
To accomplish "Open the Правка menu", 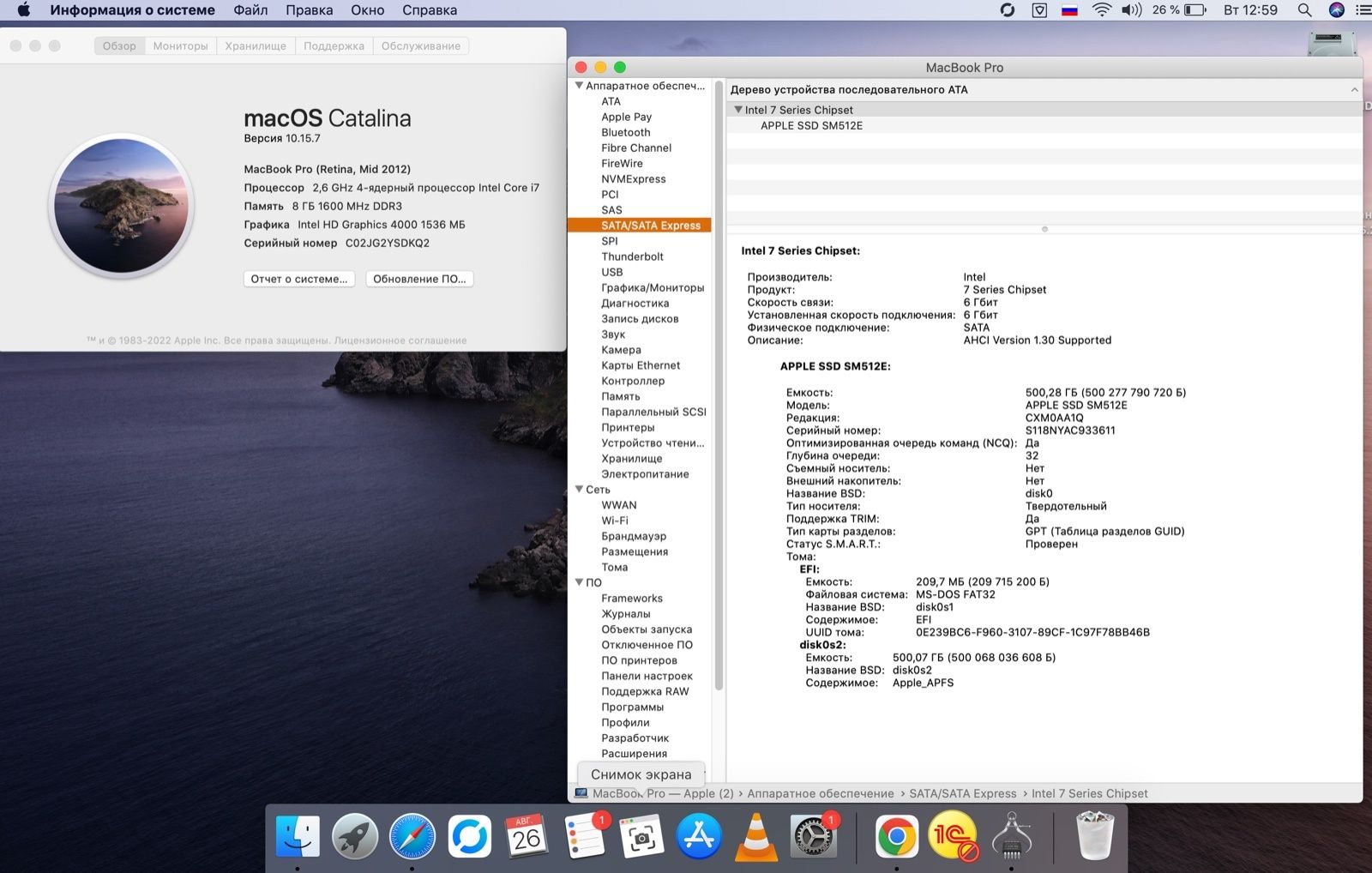I will click(309, 10).
